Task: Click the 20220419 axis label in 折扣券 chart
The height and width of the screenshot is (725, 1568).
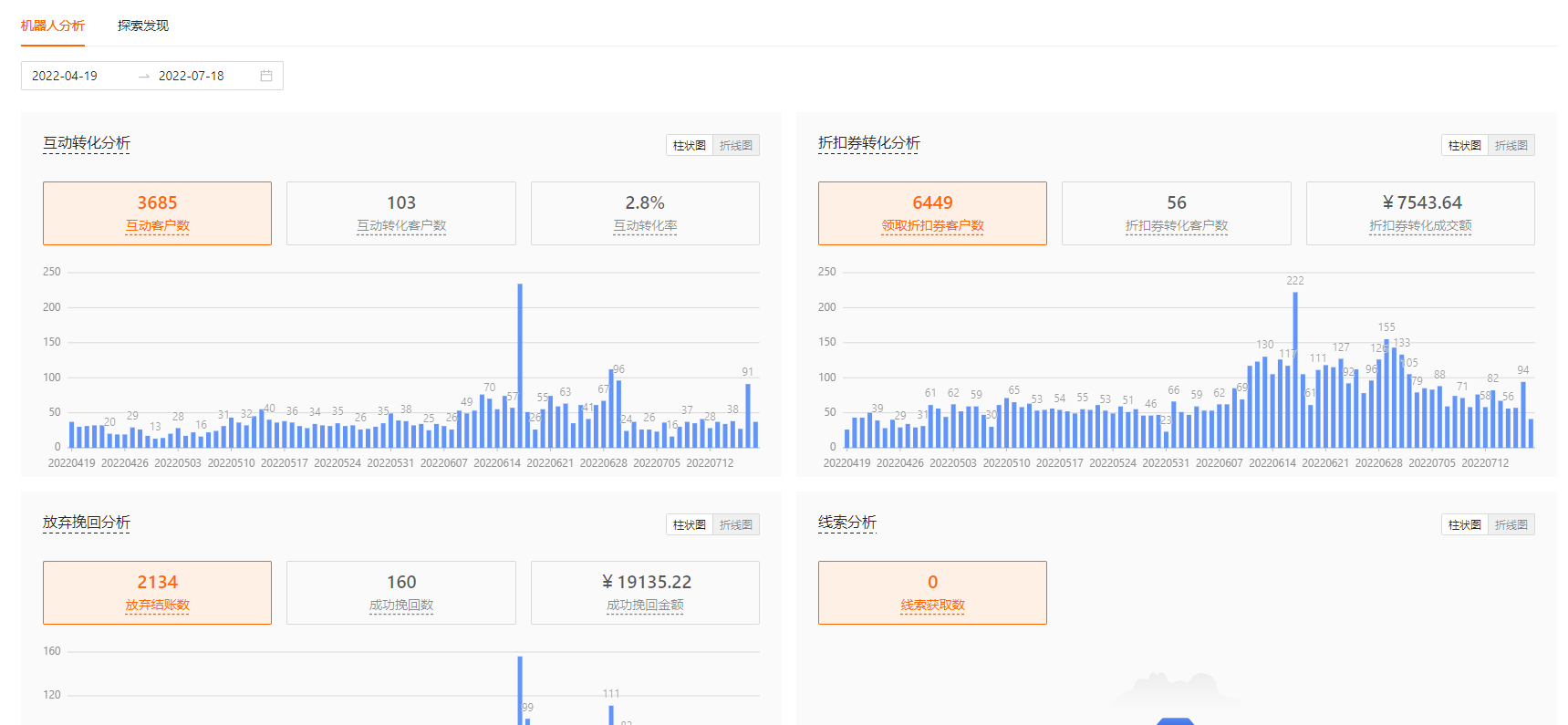Action: [x=847, y=463]
